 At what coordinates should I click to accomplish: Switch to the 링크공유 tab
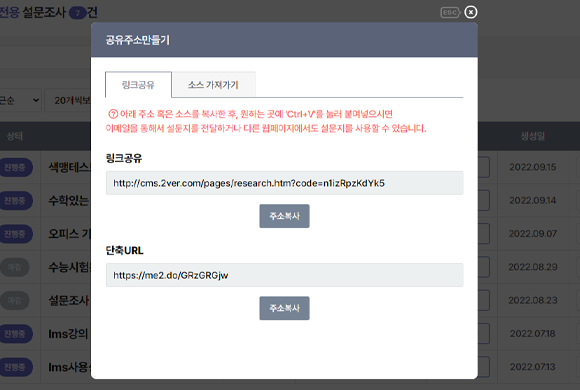(x=138, y=85)
